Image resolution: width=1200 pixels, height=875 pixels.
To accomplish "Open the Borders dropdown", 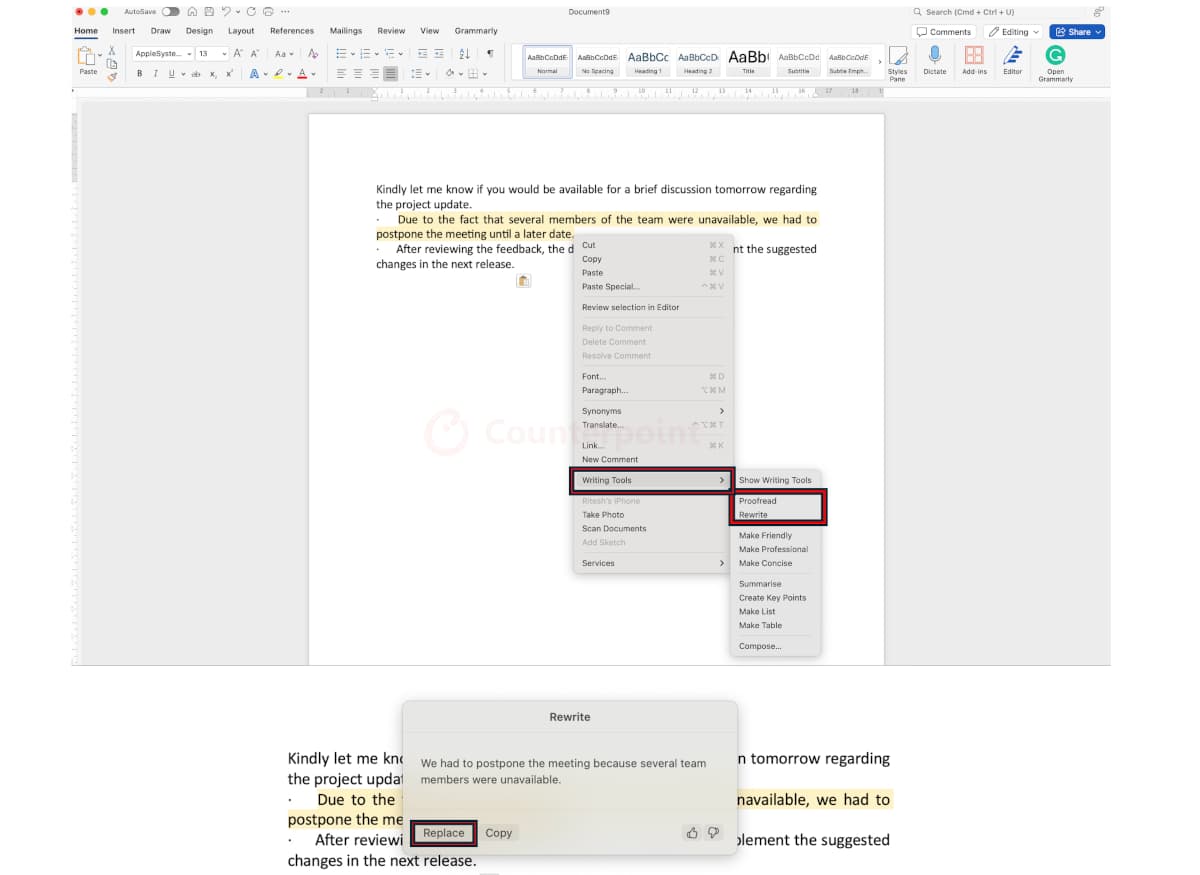I will tap(485, 74).
